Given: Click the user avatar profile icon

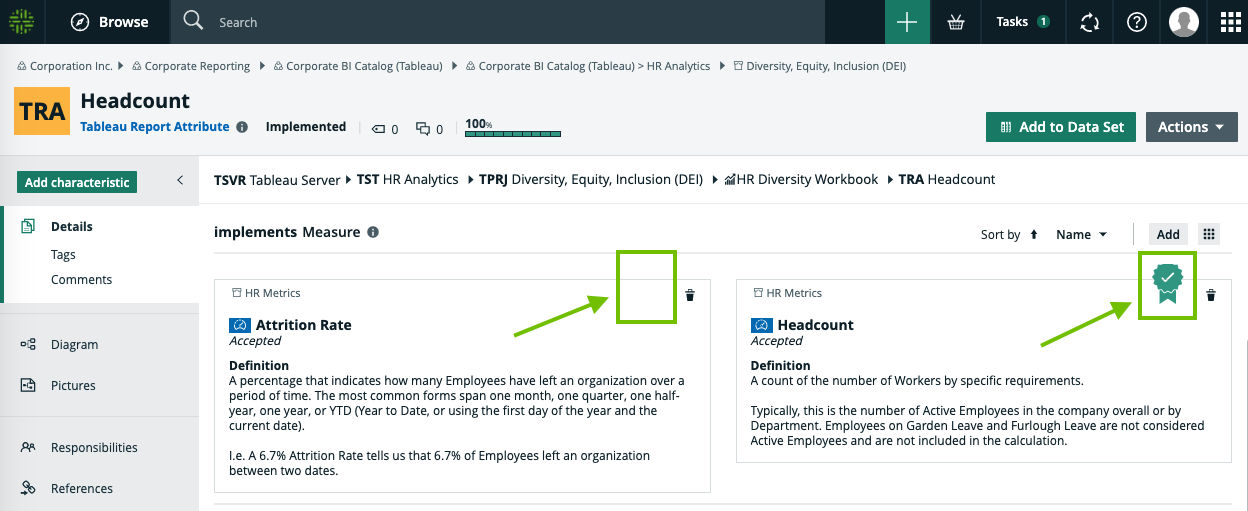Looking at the screenshot, I should 1184,22.
